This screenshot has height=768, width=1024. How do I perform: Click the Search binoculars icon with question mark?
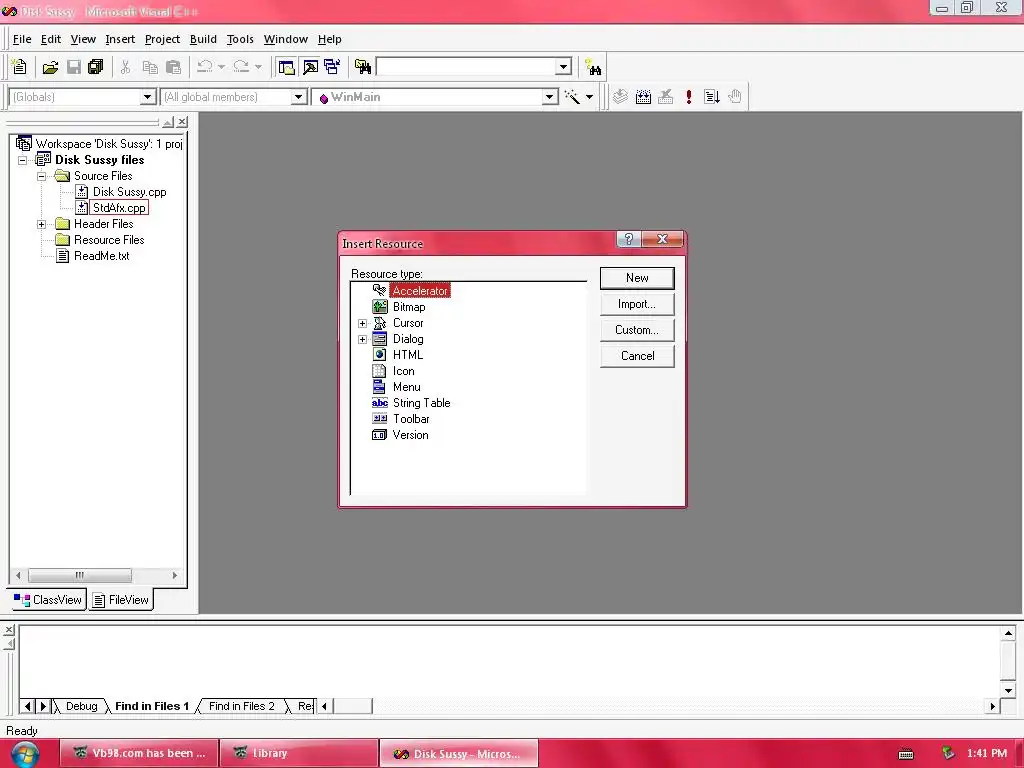tap(593, 67)
